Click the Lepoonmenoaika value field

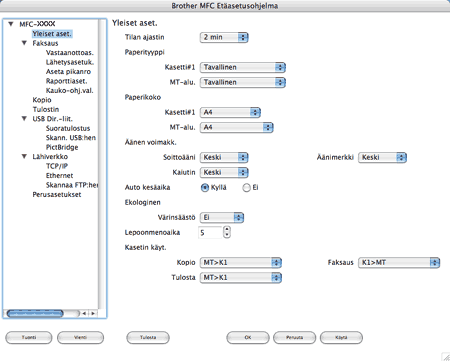[210, 233]
